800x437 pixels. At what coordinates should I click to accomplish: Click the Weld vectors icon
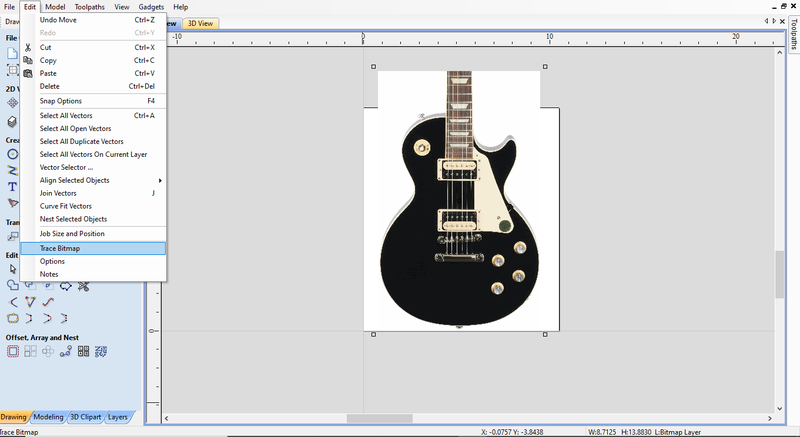pos(13,286)
